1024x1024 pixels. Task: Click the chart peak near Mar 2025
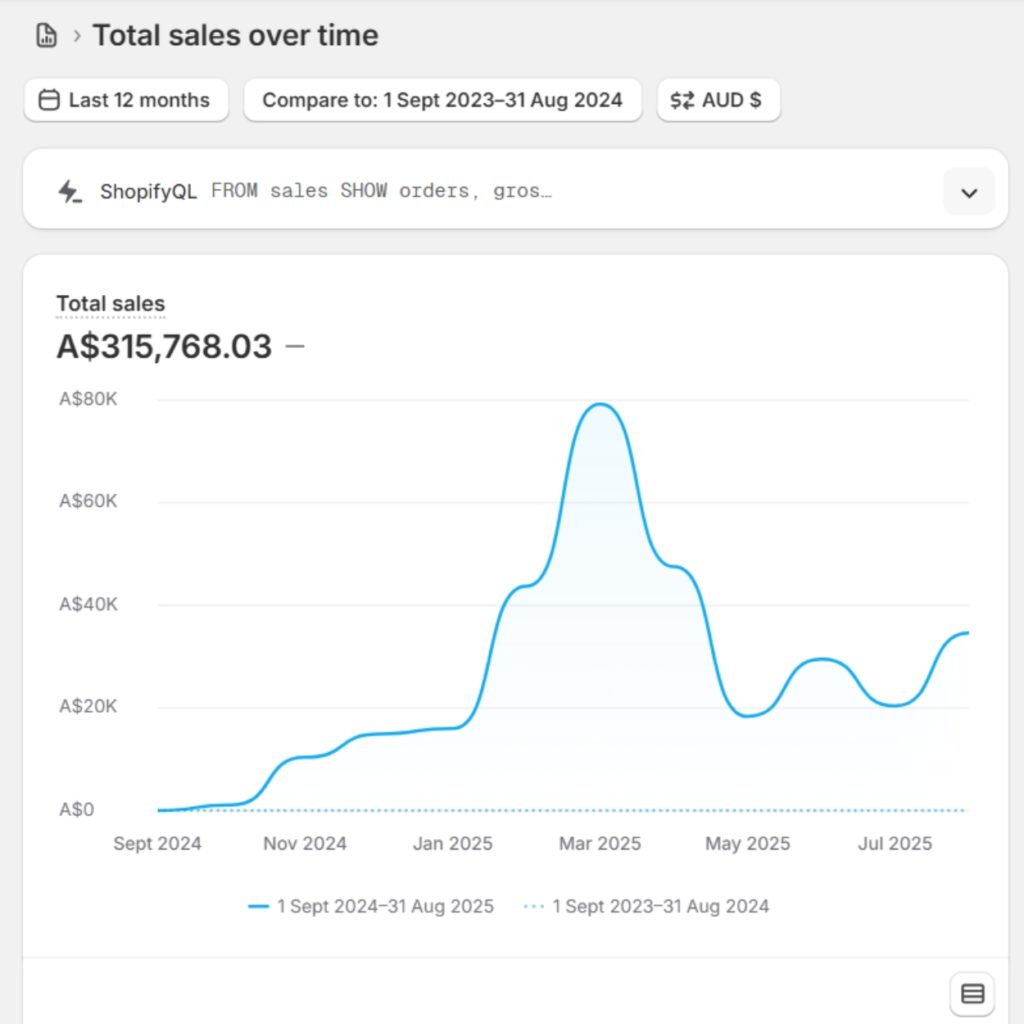(599, 405)
